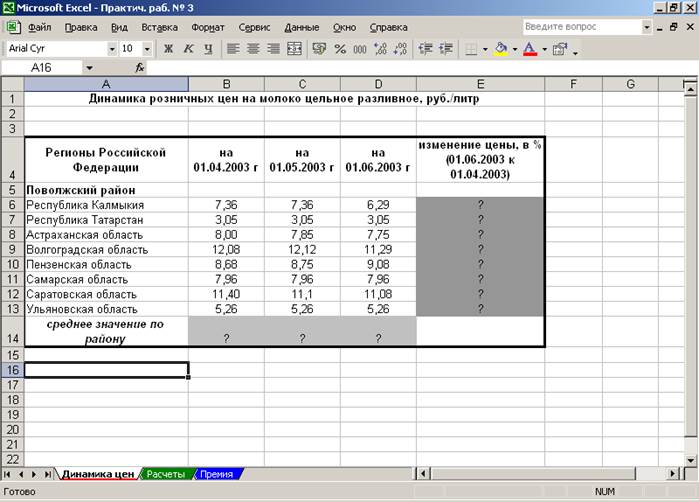Open the Формат menu

207,27
